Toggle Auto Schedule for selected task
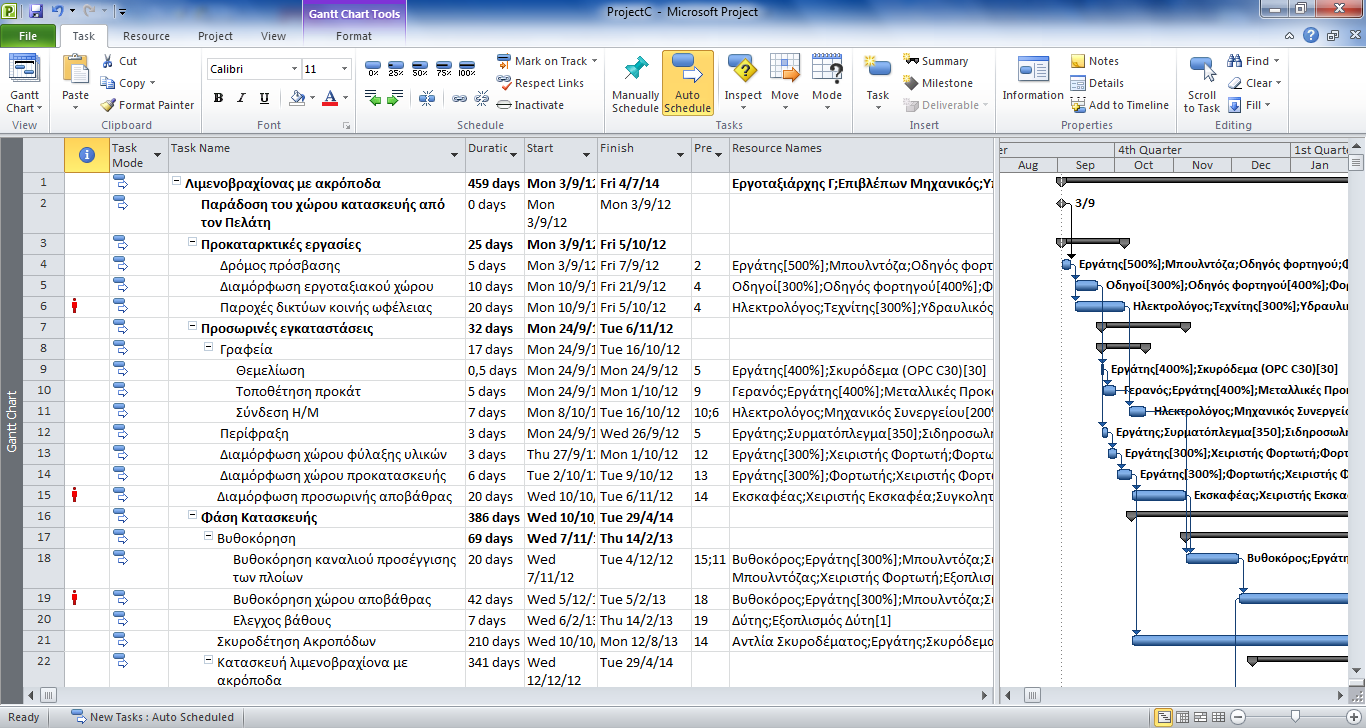The height and width of the screenshot is (728, 1366). 687,83
